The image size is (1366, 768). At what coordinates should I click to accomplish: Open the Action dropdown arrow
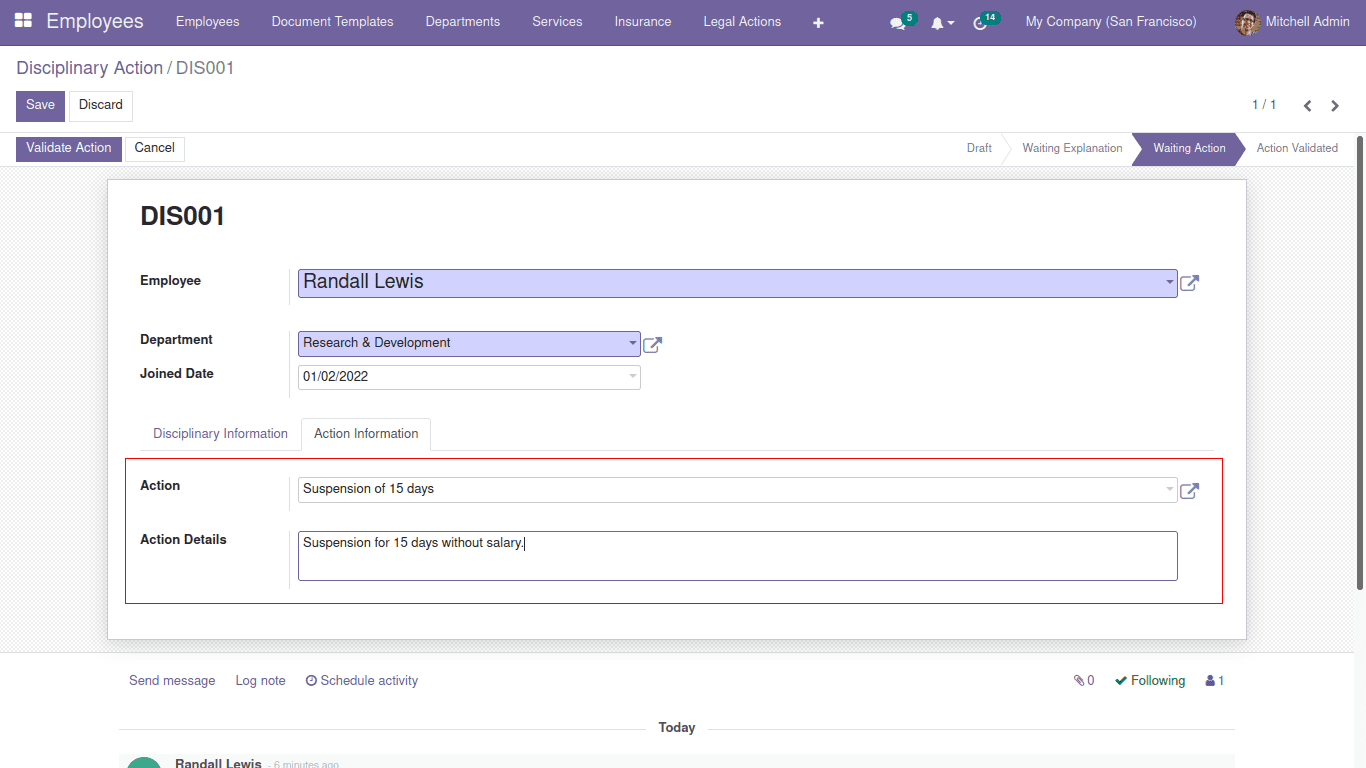click(x=1169, y=489)
